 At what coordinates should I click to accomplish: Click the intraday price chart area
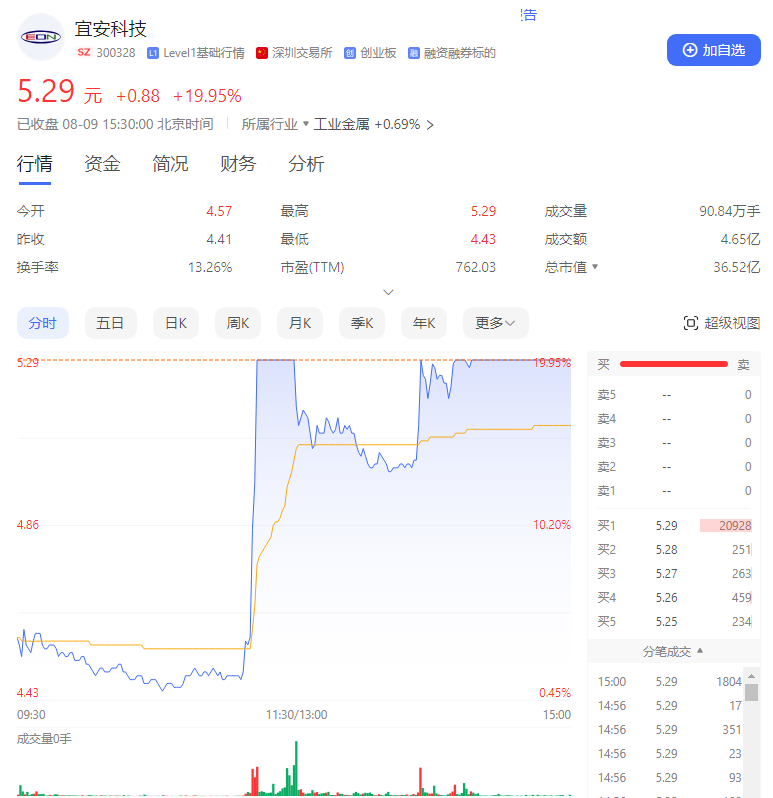click(x=294, y=526)
